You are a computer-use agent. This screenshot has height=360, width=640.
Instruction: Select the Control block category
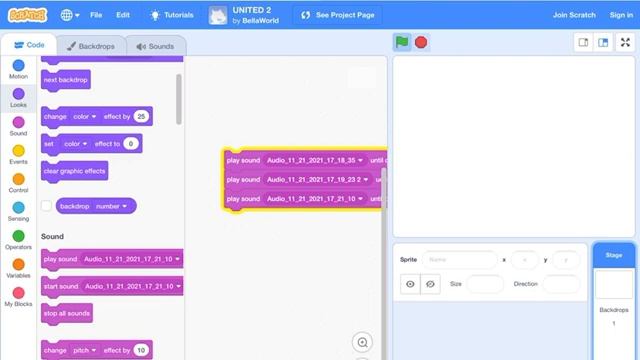coord(18,183)
